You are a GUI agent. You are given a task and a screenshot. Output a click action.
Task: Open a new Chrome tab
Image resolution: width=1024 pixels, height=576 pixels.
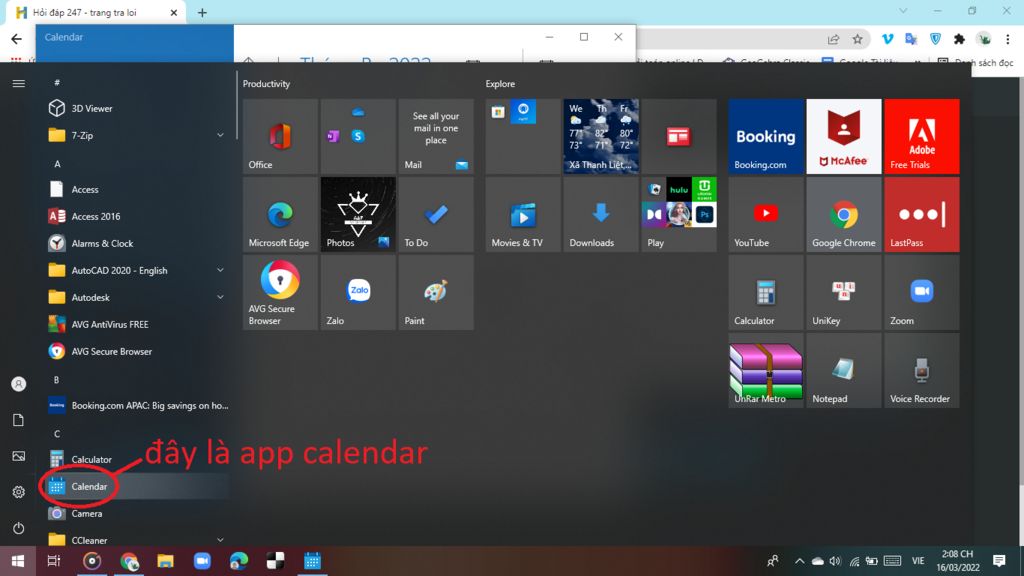[202, 12]
